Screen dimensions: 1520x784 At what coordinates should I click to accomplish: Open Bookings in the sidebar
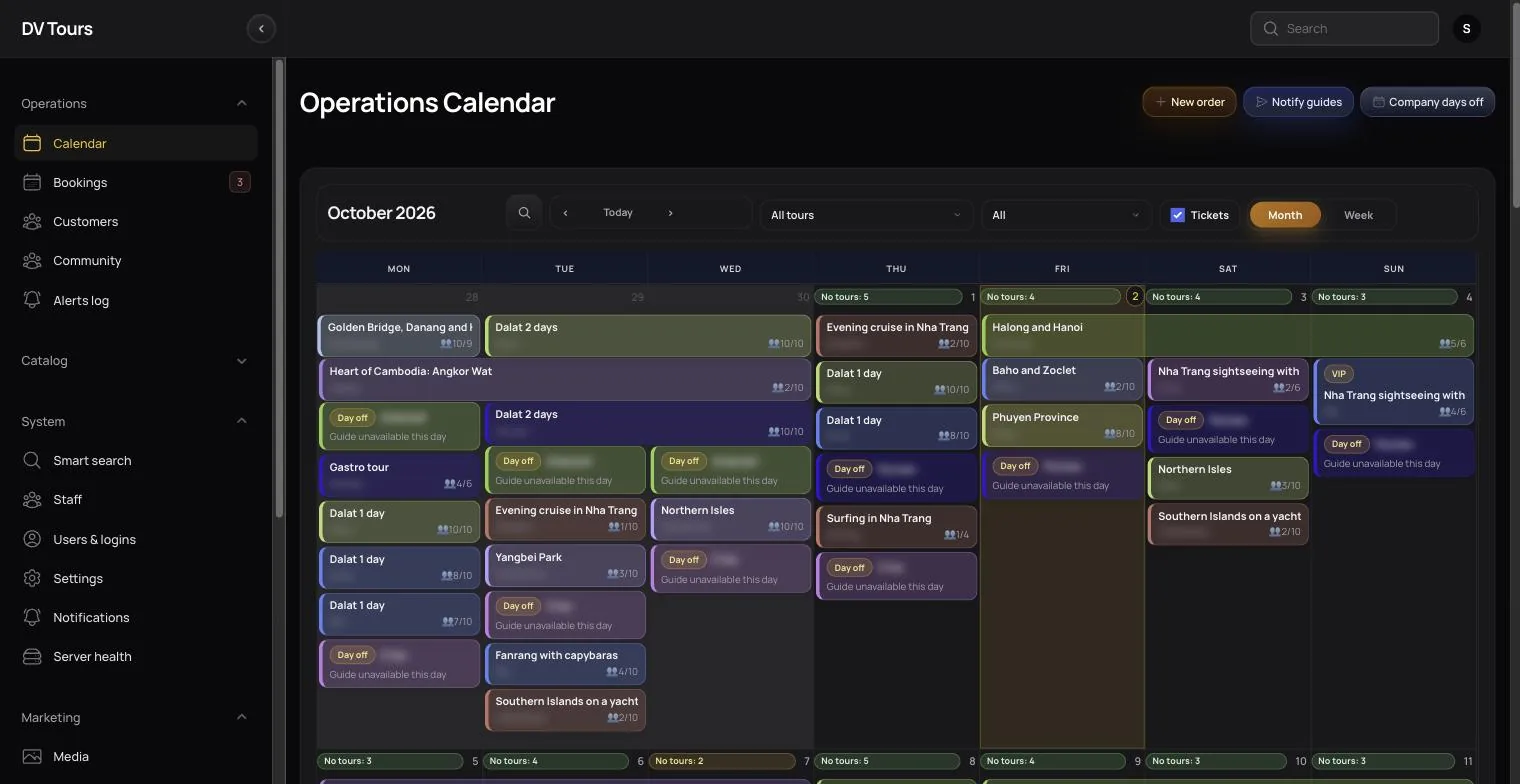[136, 182]
